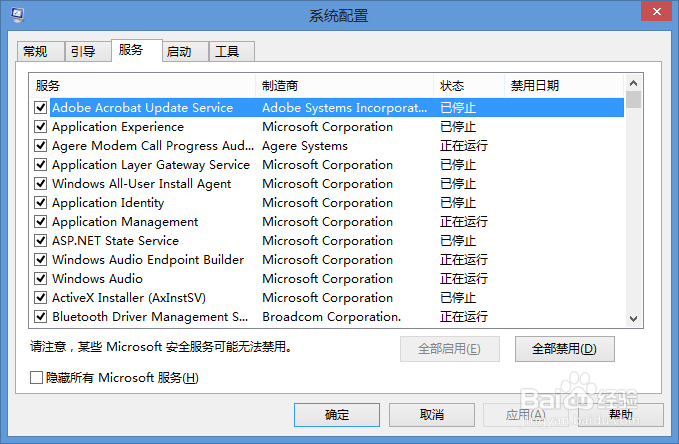This screenshot has width=679, height=444.
Task: Select the Application Identity service row
Action: pos(327,203)
